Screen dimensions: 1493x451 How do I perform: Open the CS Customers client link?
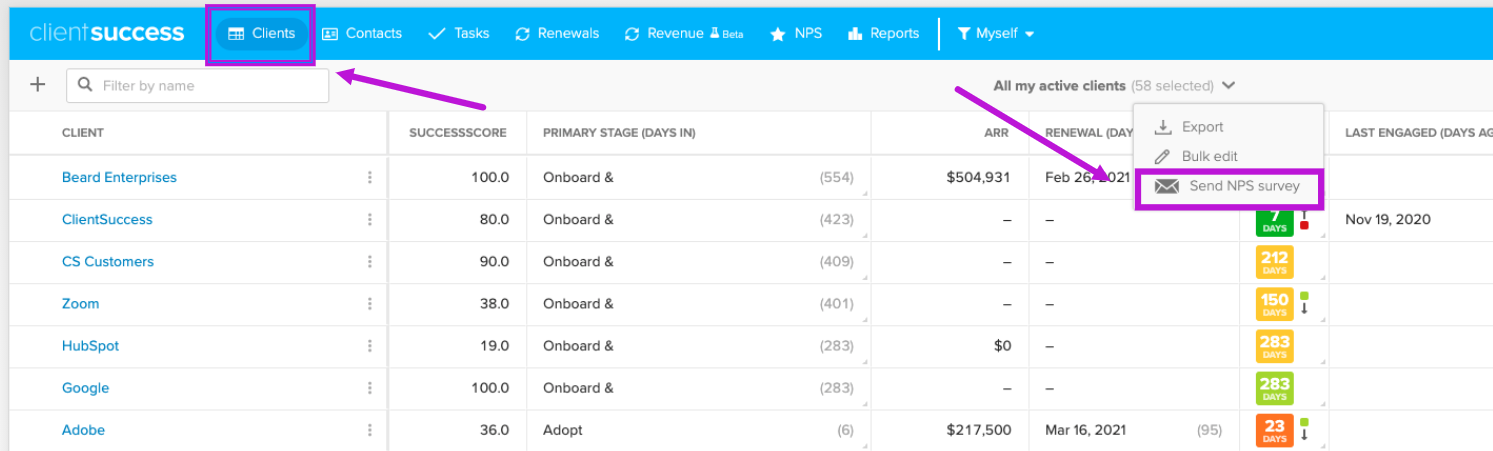[108, 261]
